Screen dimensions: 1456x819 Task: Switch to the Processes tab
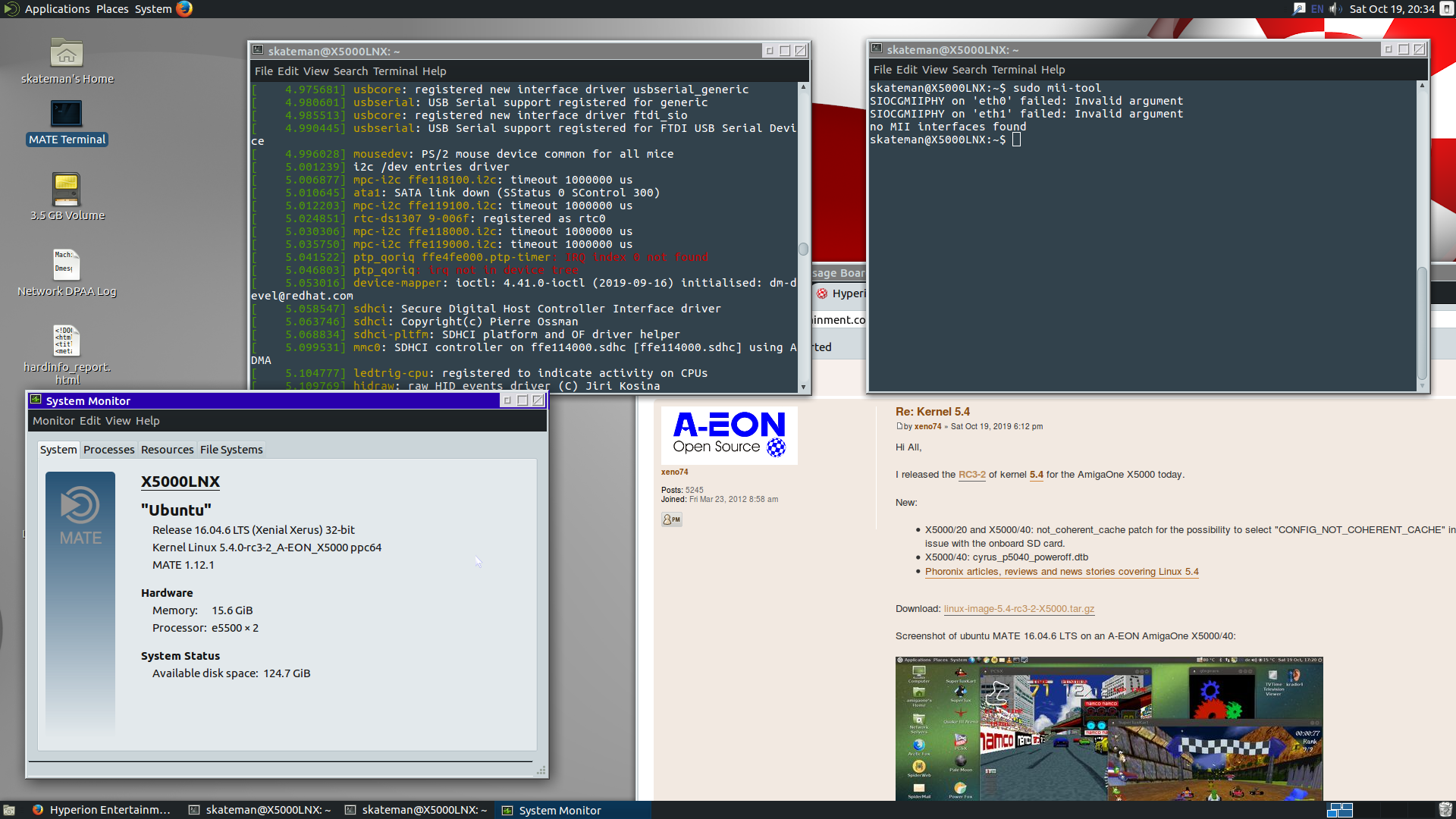[x=108, y=450]
